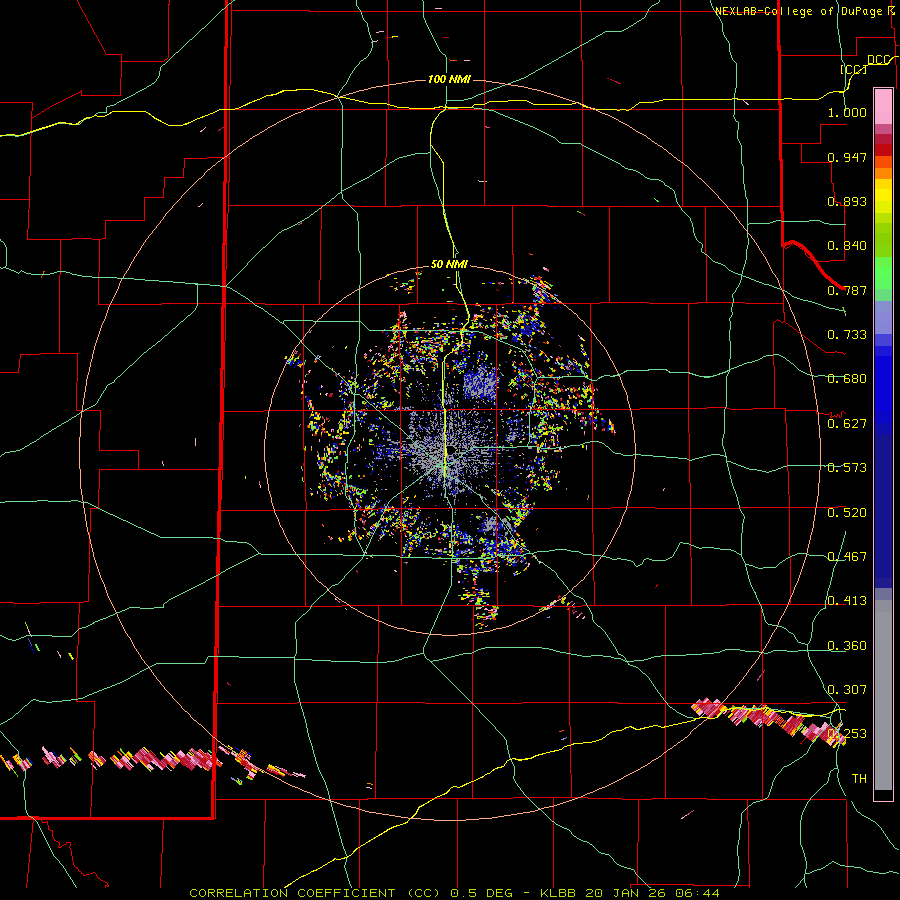
Task: Click the [CC] product label above color scale
Action: pos(854,69)
